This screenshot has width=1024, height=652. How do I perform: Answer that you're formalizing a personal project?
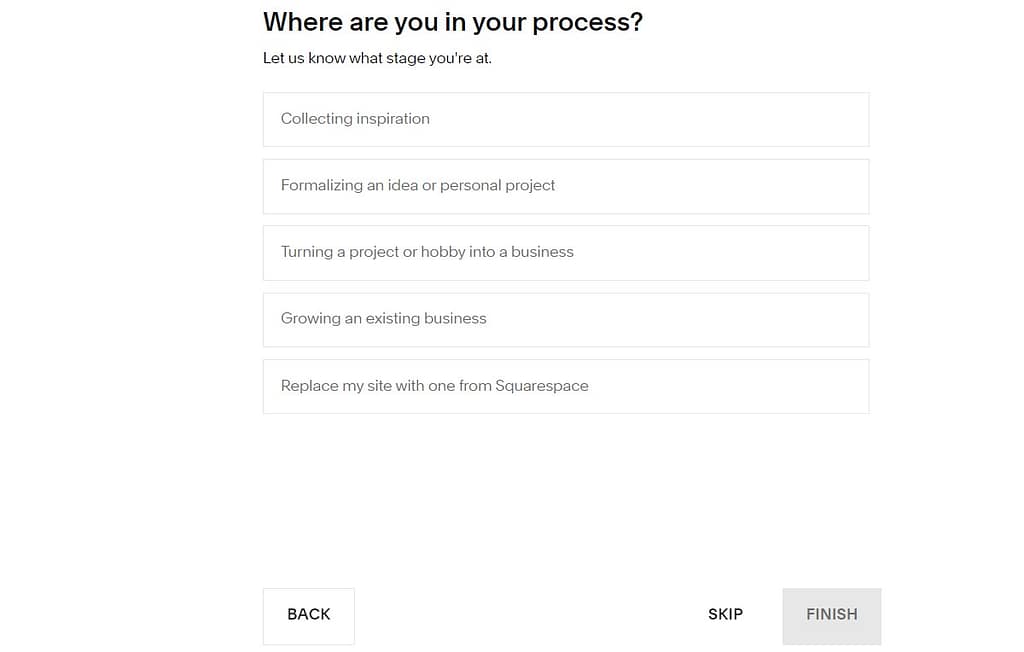click(565, 186)
